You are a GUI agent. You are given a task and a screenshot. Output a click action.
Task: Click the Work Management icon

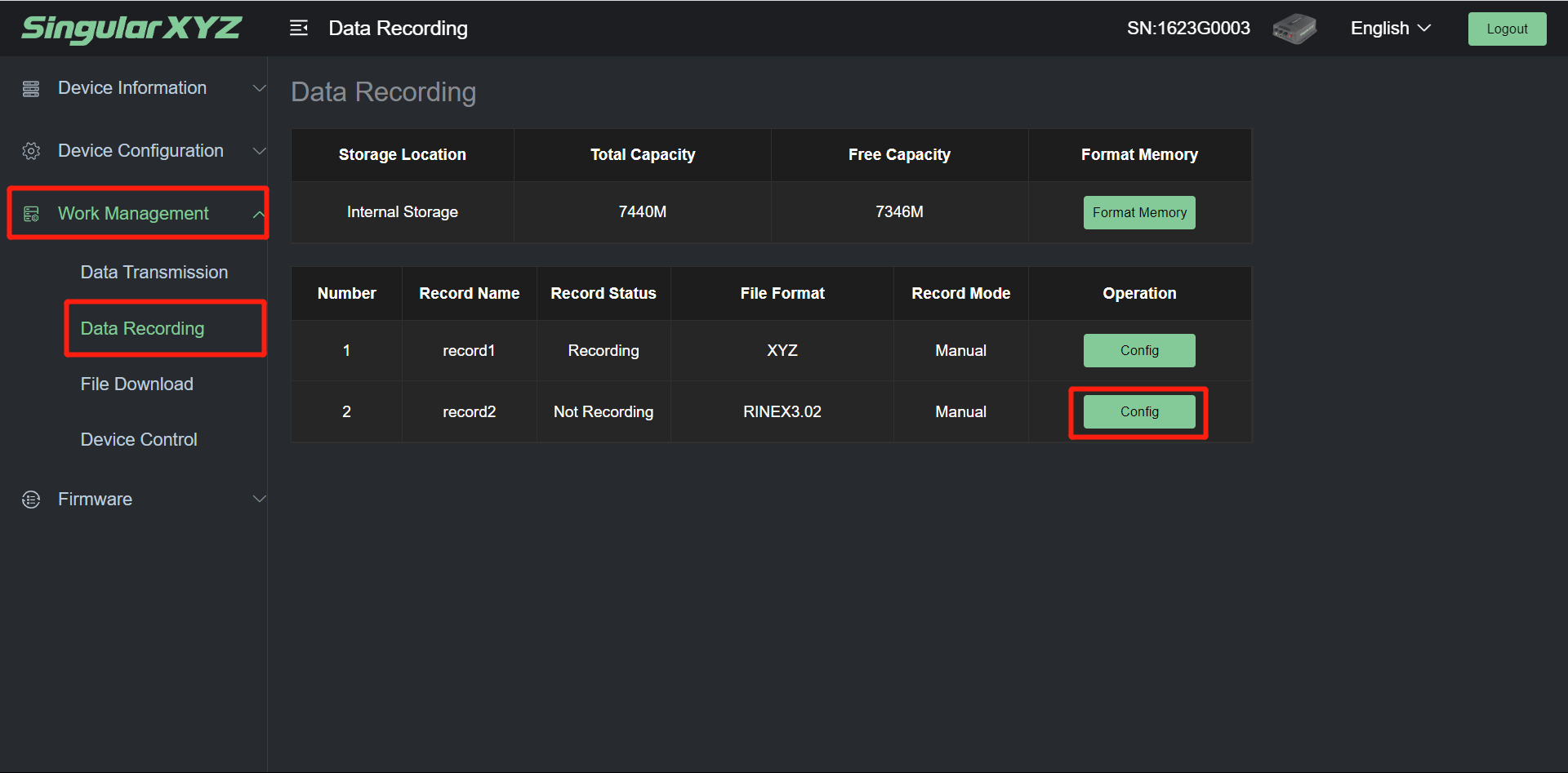pos(31,214)
